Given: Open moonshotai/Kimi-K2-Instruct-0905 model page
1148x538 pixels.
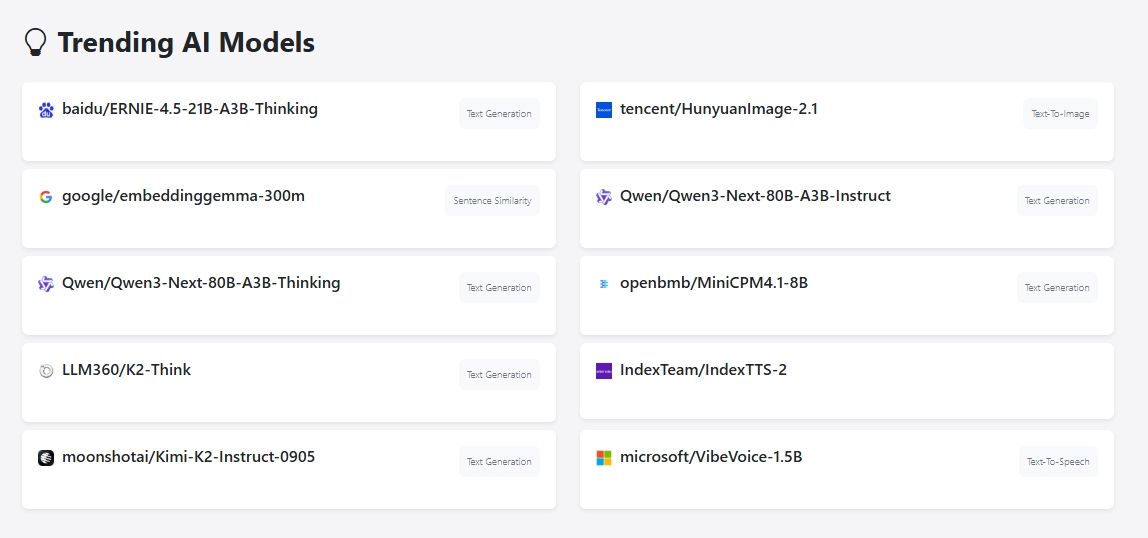Looking at the screenshot, I should 188,457.
